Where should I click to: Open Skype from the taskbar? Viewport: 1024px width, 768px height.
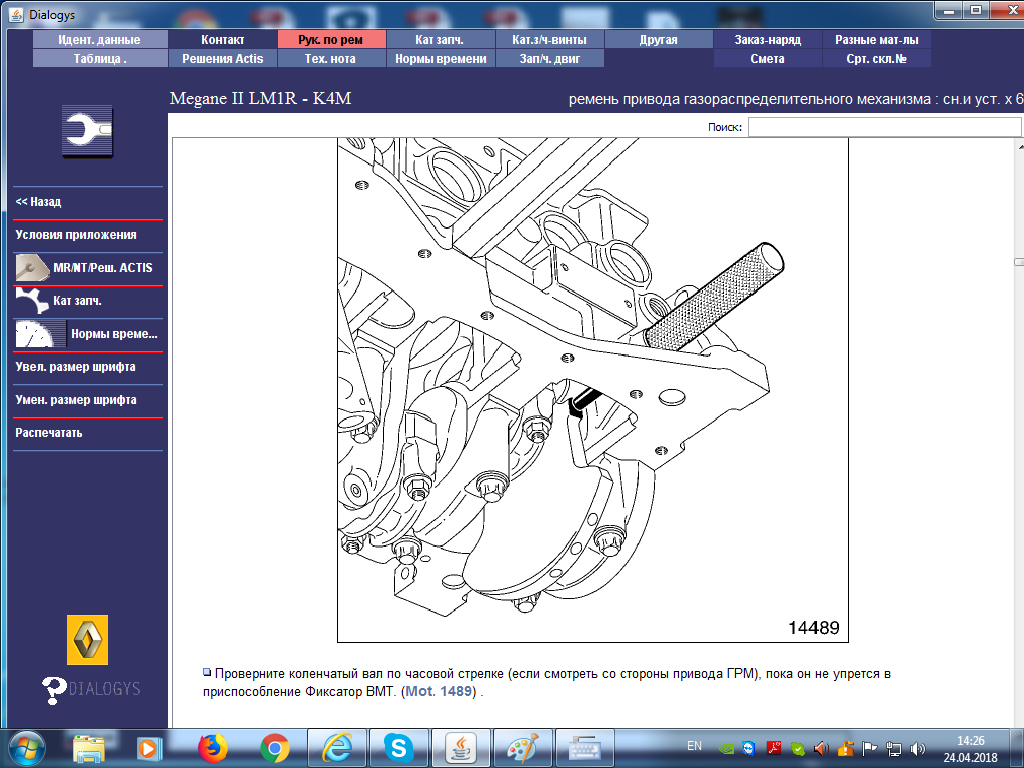398,748
